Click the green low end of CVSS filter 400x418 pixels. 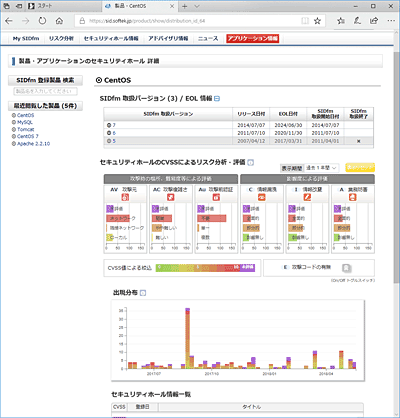(163, 268)
